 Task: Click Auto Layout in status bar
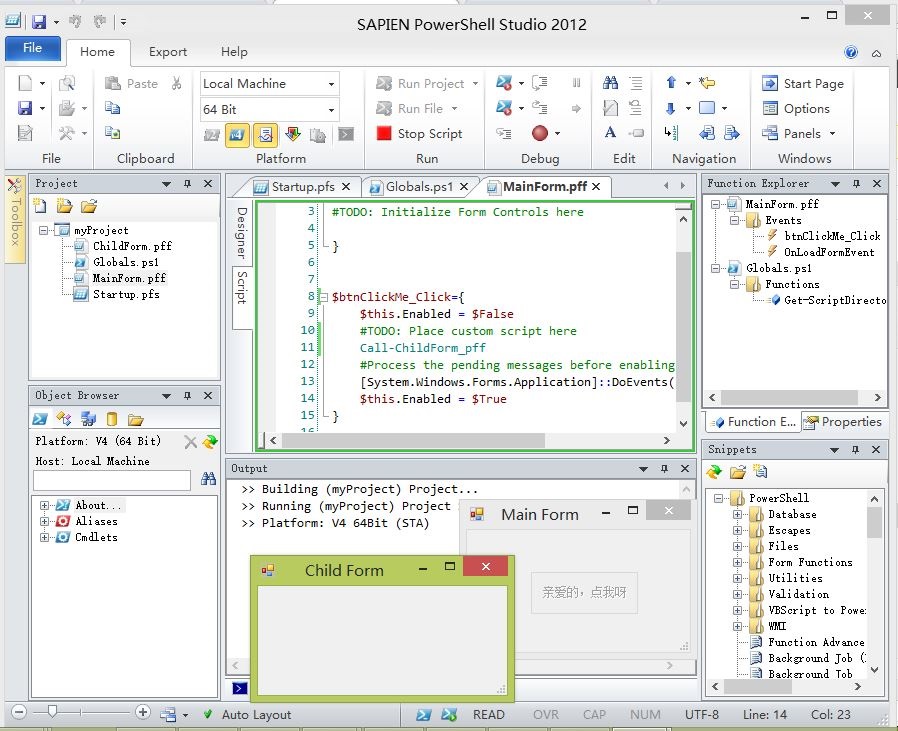[x=256, y=715]
